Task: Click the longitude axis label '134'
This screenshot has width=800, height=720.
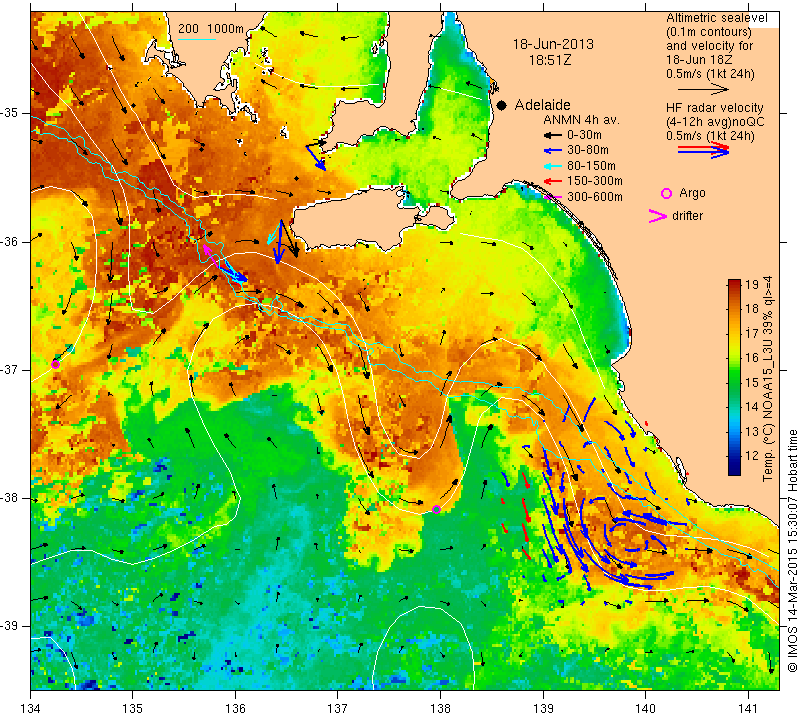Action: (x=31, y=709)
